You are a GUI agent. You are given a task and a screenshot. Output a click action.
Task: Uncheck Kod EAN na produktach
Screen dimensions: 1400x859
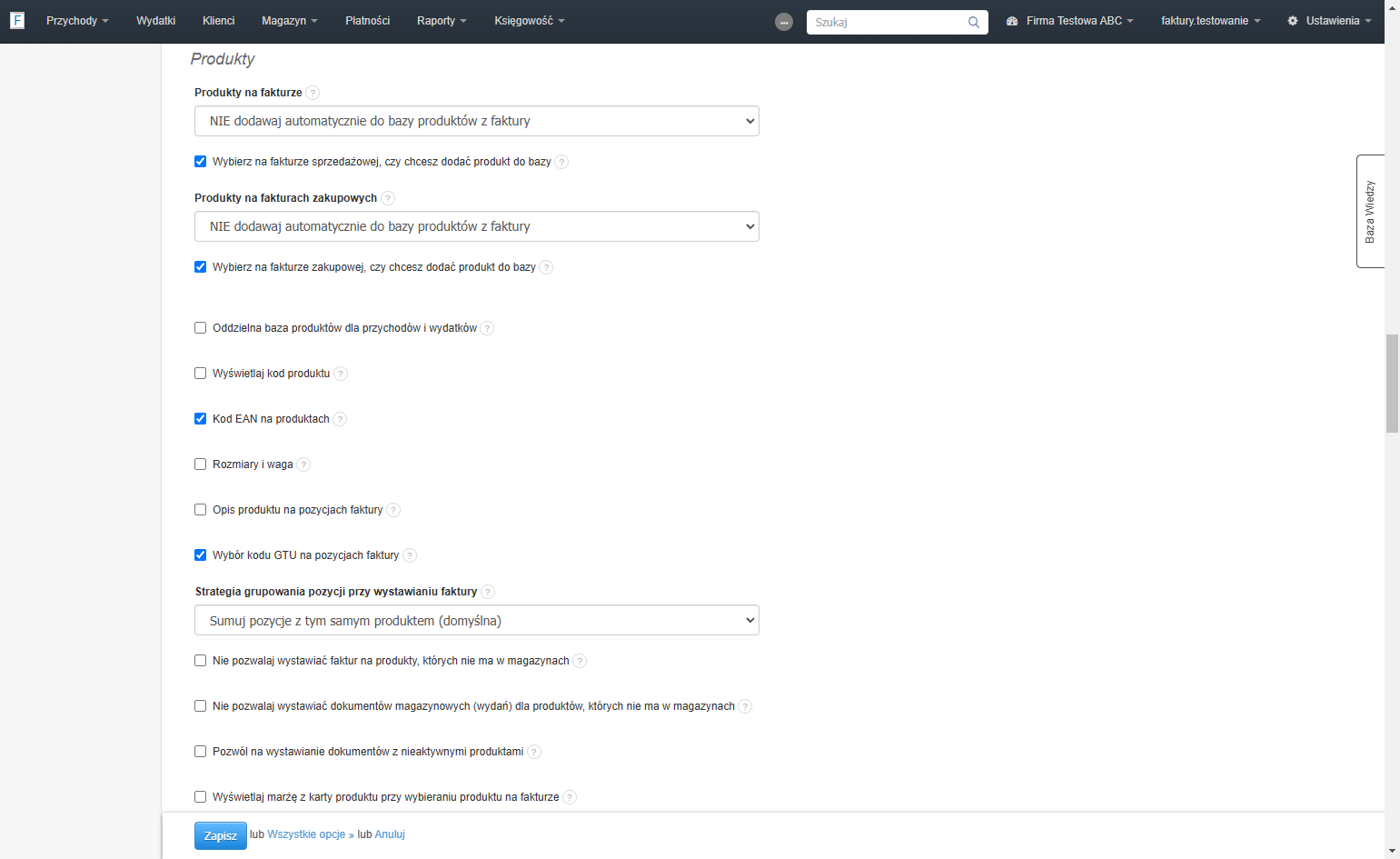click(201, 419)
